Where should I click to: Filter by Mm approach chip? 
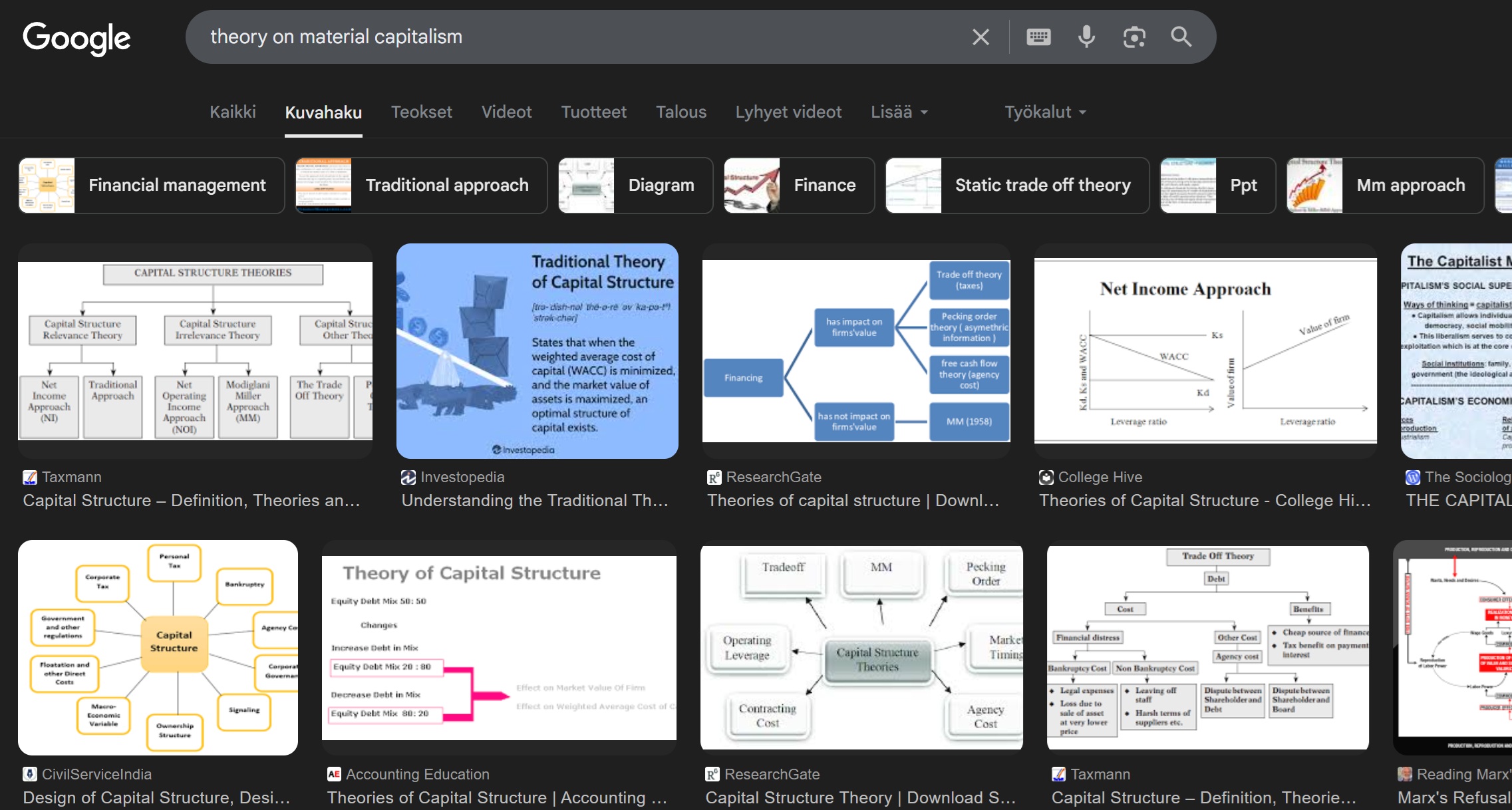tap(1385, 186)
